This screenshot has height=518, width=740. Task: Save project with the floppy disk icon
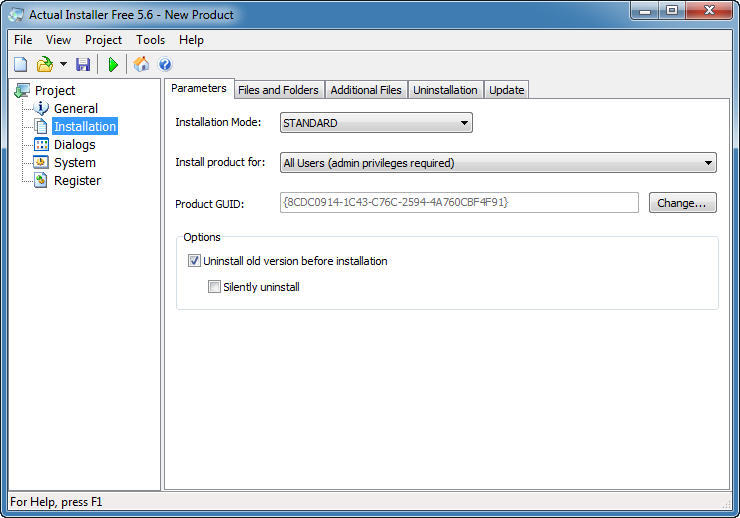[83, 64]
